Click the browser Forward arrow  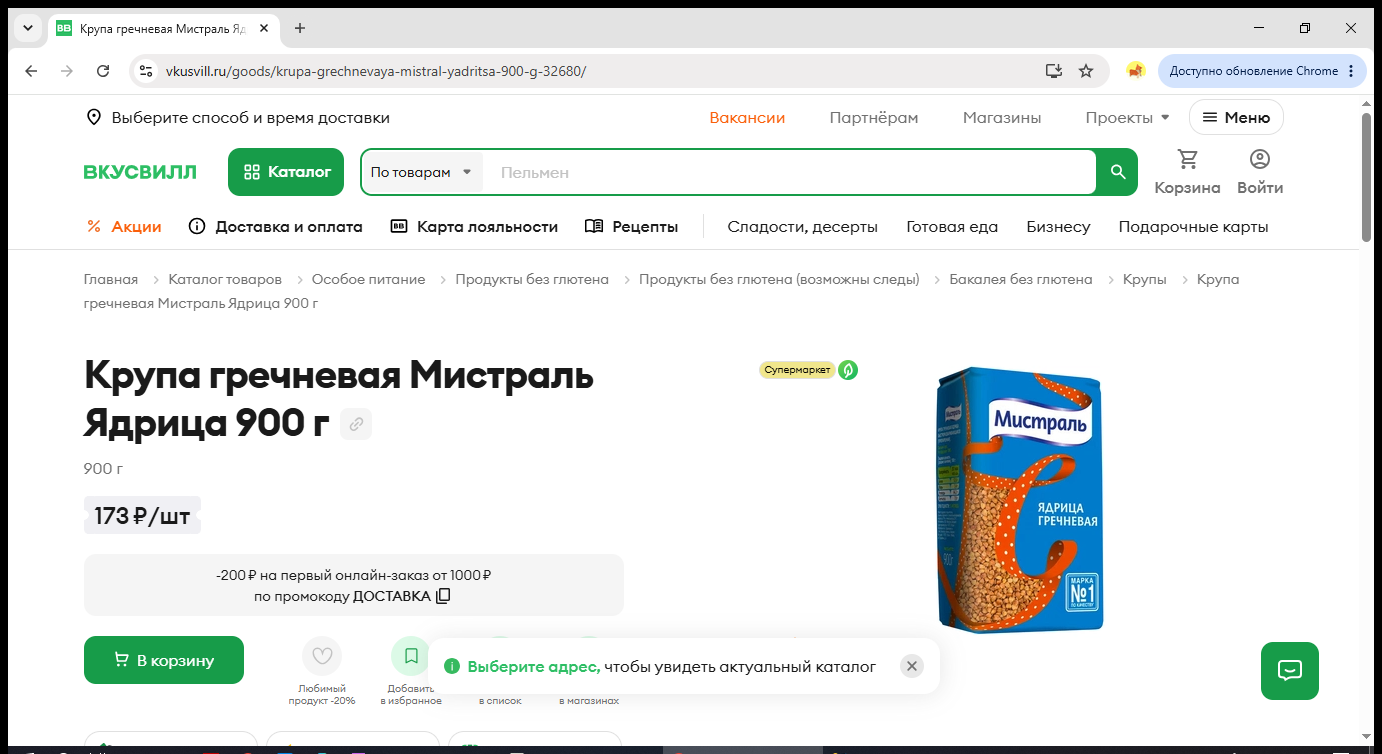point(67,71)
